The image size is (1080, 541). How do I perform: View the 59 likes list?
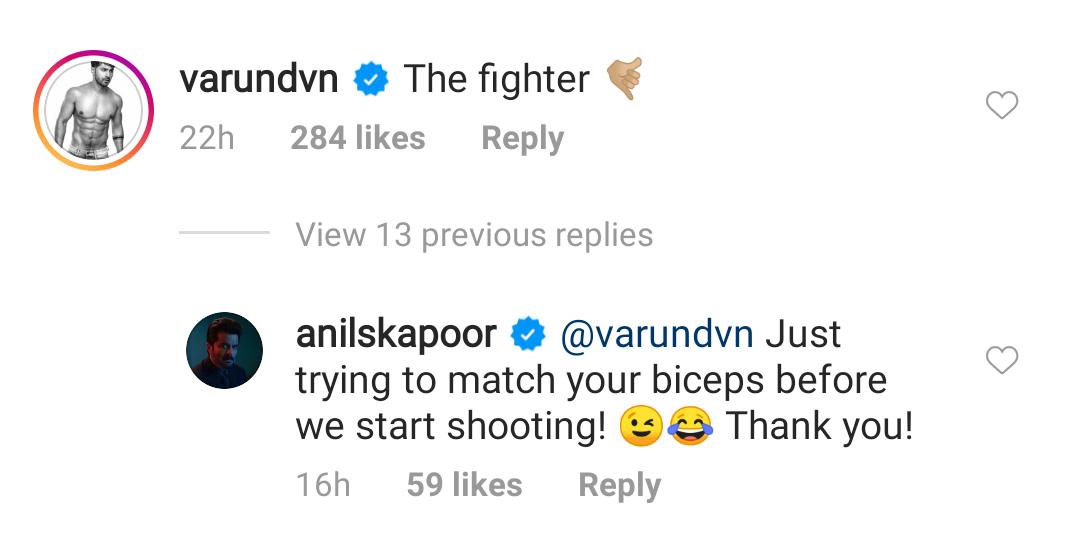(464, 484)
